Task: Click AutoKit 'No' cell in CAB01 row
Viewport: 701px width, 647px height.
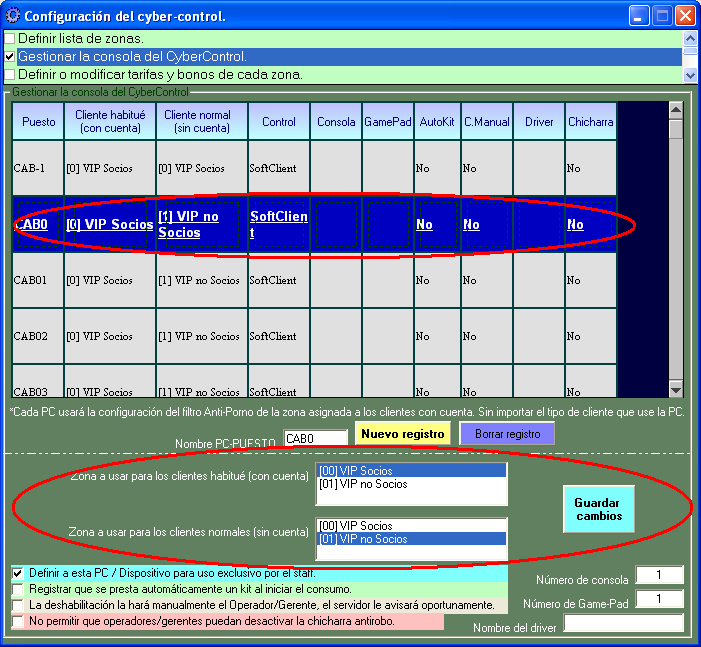Action: (x=437, y=280)
